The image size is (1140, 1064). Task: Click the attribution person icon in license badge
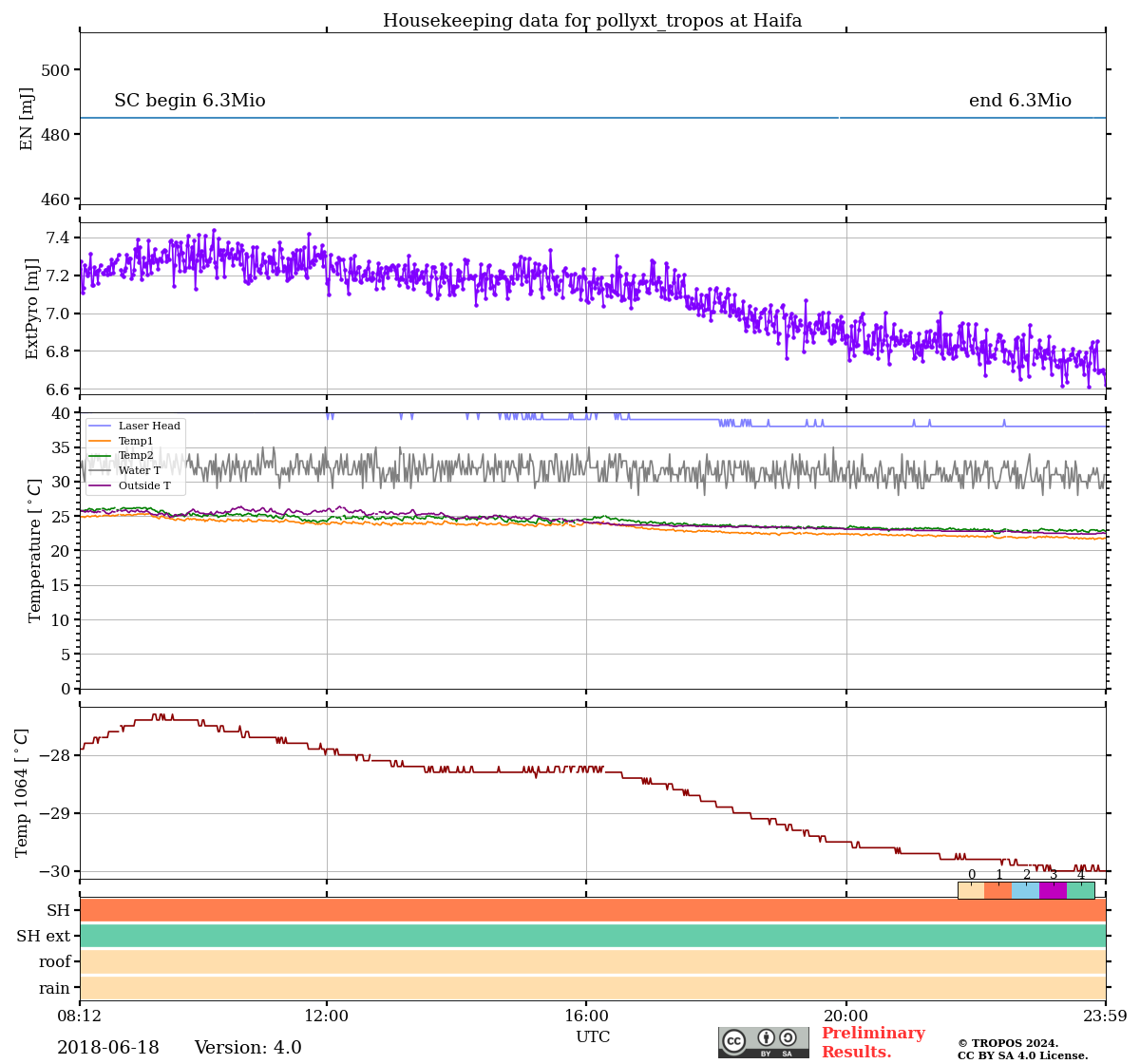coord(766,1038)
